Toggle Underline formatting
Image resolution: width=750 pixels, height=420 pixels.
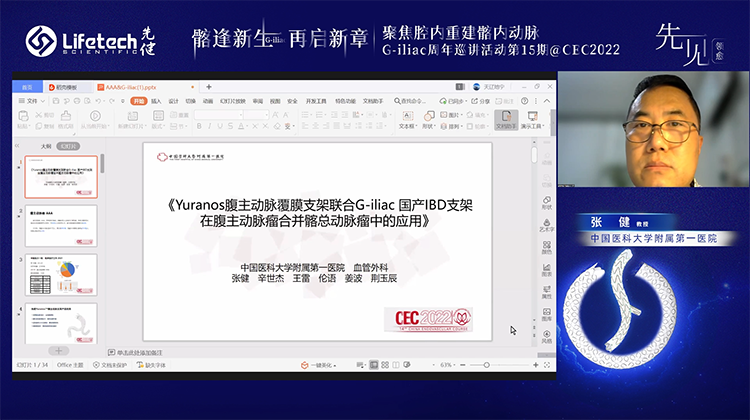[x=220, y=126]
